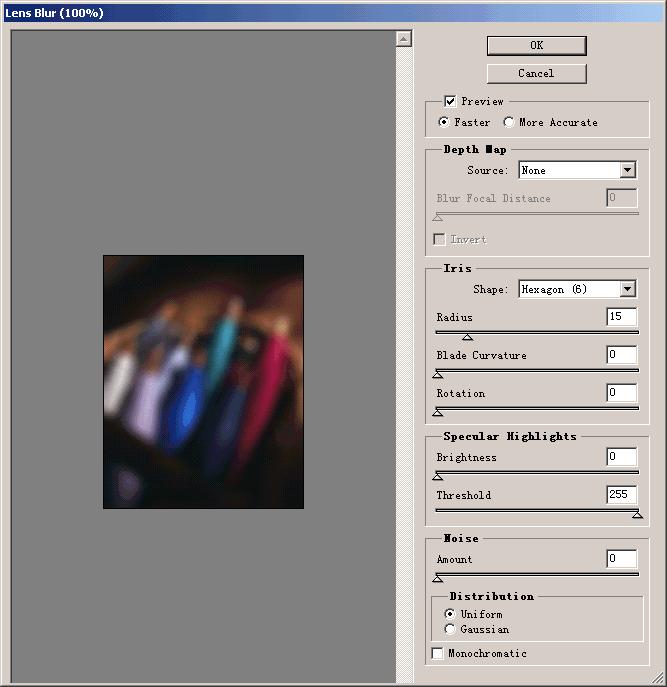Click the OK button
The width and height of the screenshot is (667, 687).
pos(536,45)
